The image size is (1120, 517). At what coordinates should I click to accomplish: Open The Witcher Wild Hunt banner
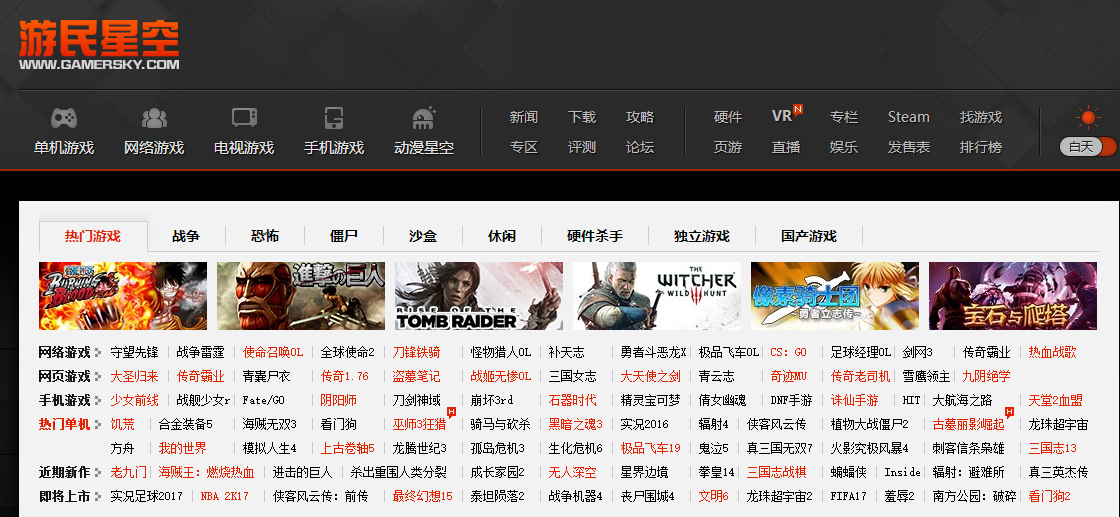click(x=656, y=296)
